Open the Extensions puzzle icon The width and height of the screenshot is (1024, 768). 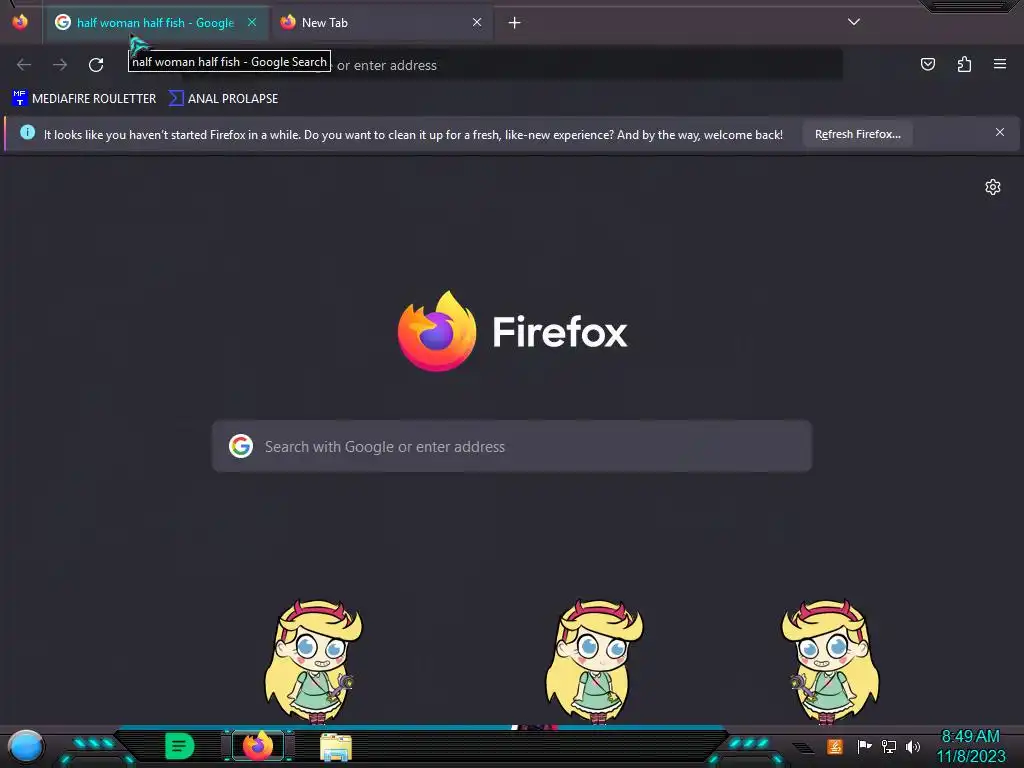(964, 64)
